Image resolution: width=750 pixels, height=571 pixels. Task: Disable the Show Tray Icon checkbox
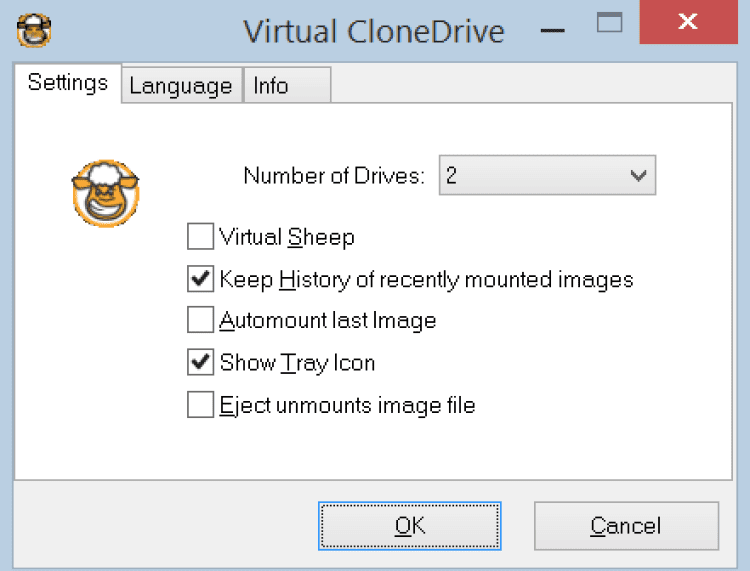[x=201, y=362]
